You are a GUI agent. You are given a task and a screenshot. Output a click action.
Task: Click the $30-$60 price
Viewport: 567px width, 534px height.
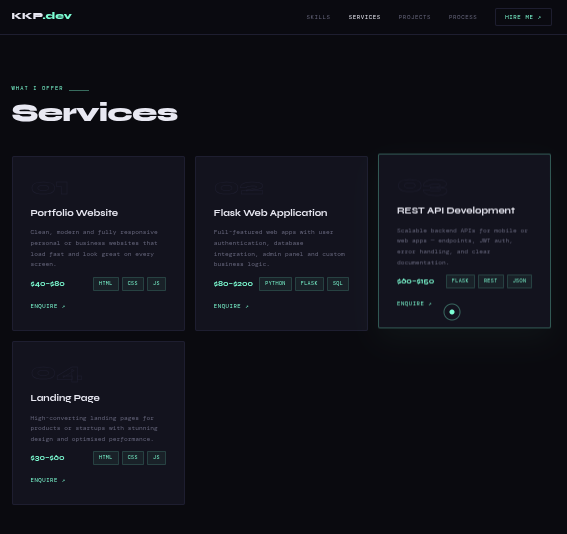[x=47, y=458]
